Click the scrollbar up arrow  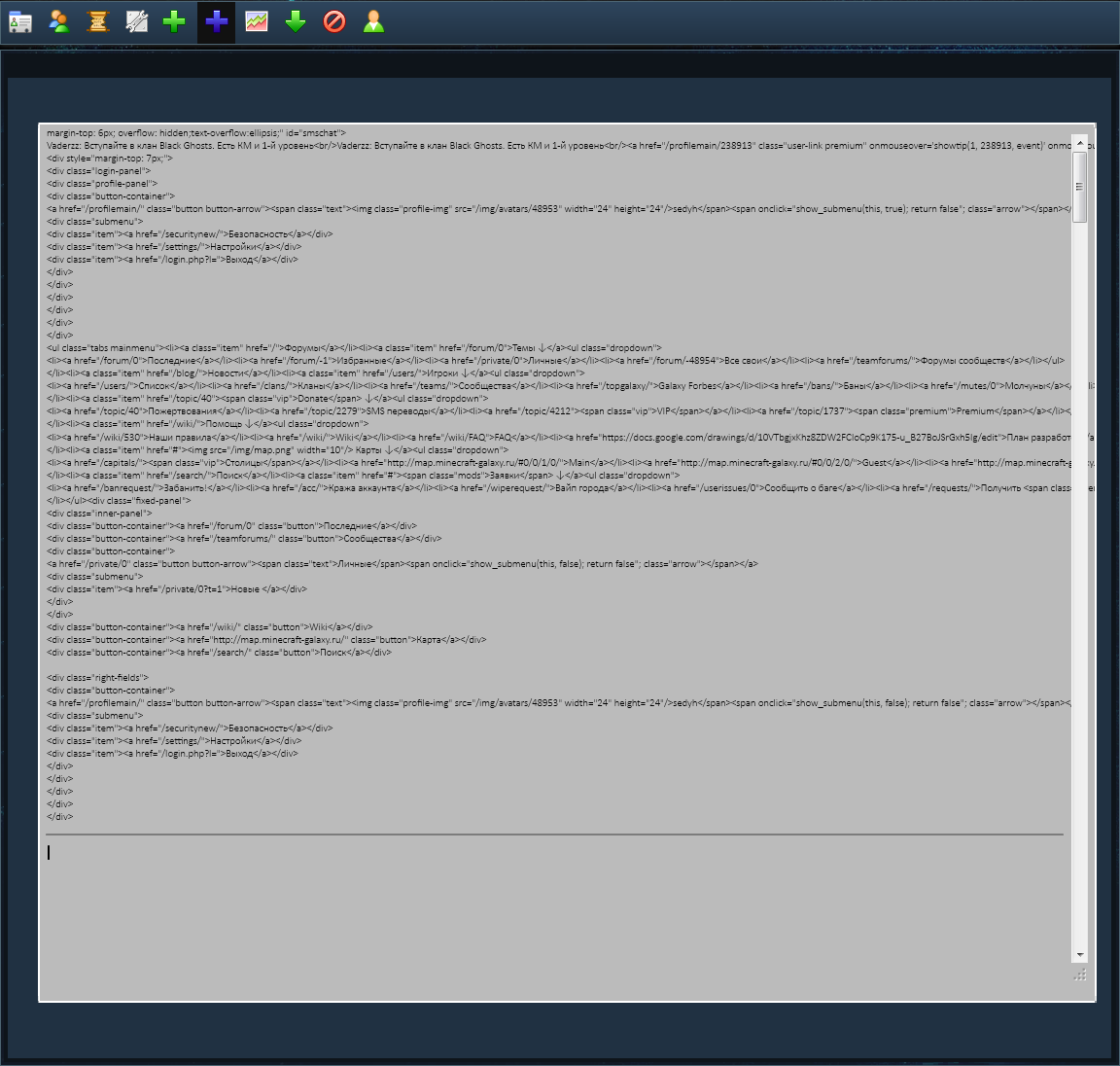tap(1080, 144)
